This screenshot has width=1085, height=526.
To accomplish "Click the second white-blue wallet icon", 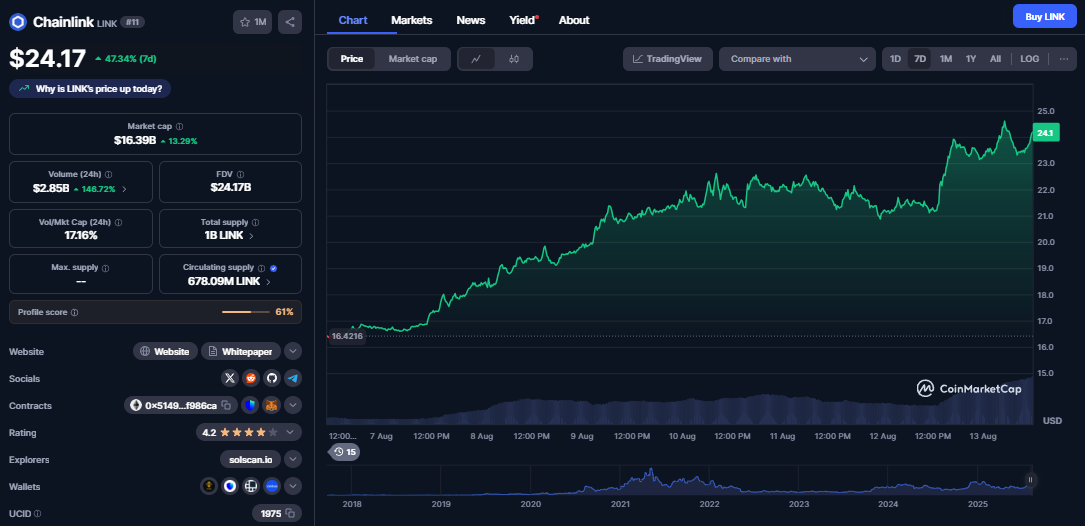I will point(230,486).
